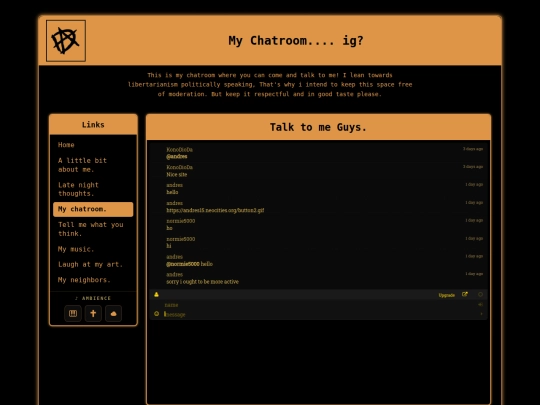The height and width of the screenshot is (405, 540).
Task: Click normie5000's 'hi' message
Action: click(x=169, y=246)
